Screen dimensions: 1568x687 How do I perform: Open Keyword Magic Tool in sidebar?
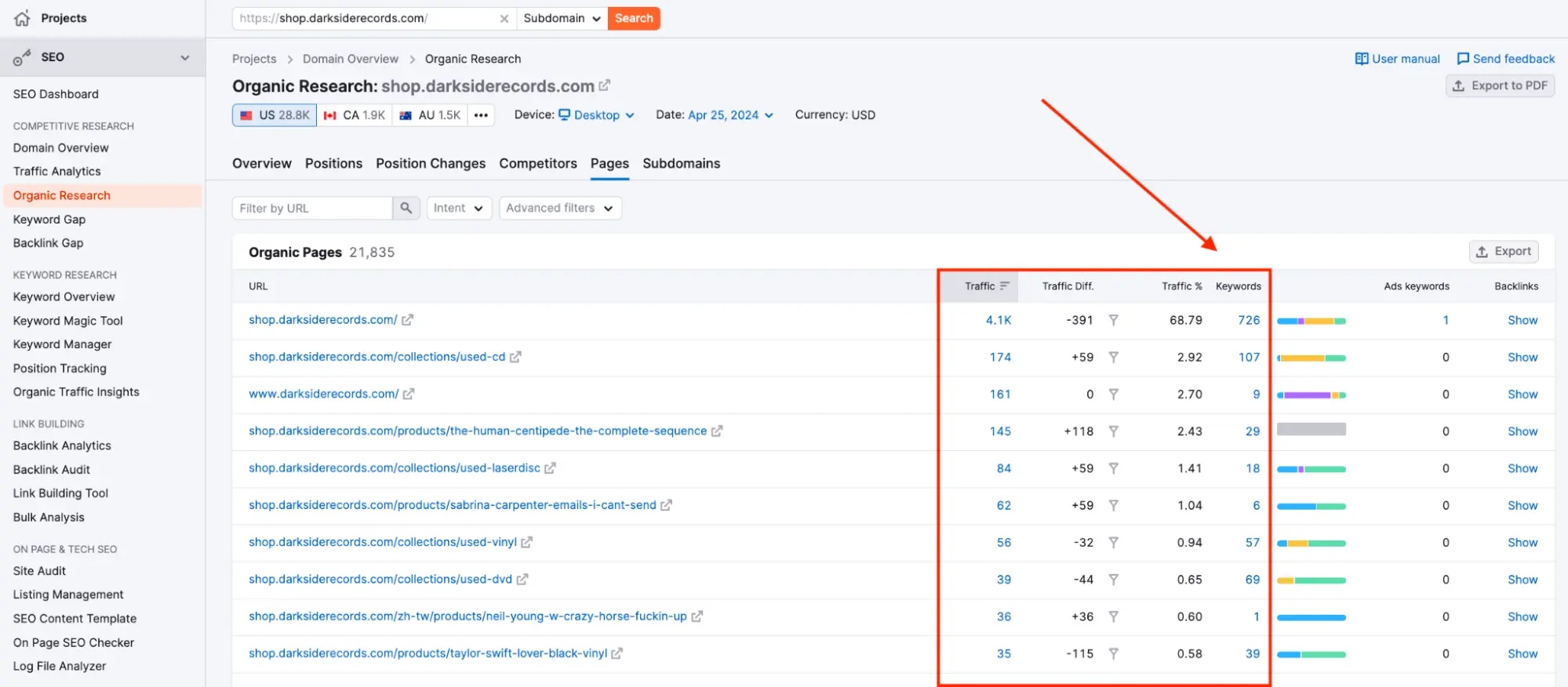(68, 321)
